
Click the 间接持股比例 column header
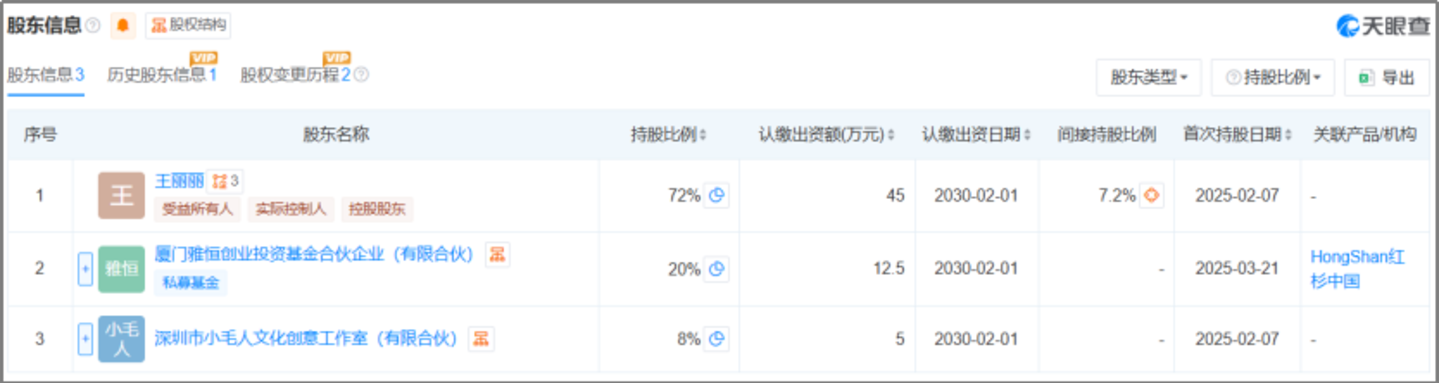(x=1107, y=134)
